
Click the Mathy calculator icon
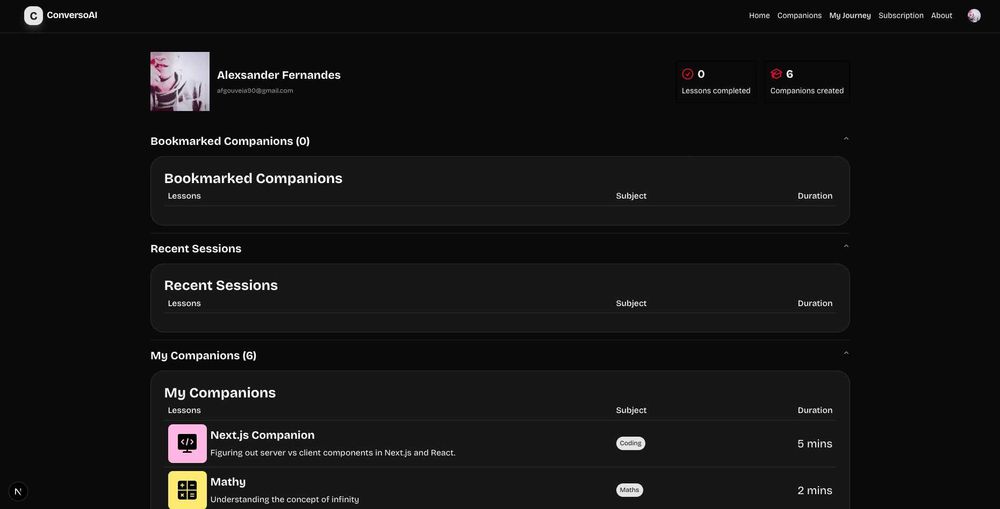[x=187, y=490]
